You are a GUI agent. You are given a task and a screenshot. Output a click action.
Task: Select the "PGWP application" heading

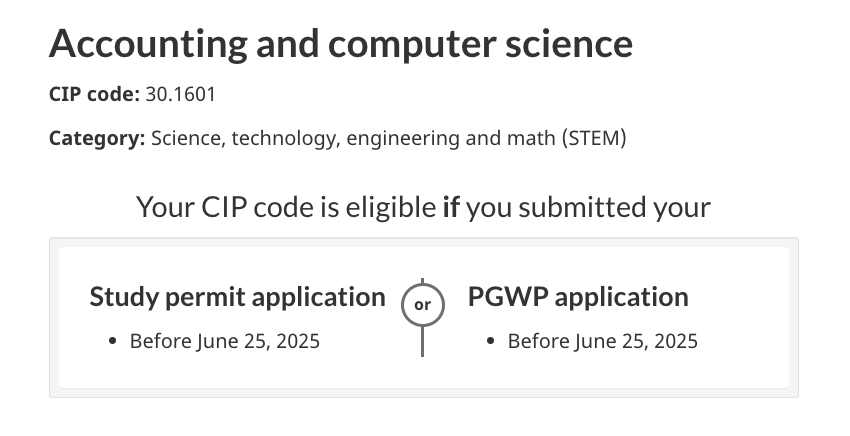coord(578,297)
